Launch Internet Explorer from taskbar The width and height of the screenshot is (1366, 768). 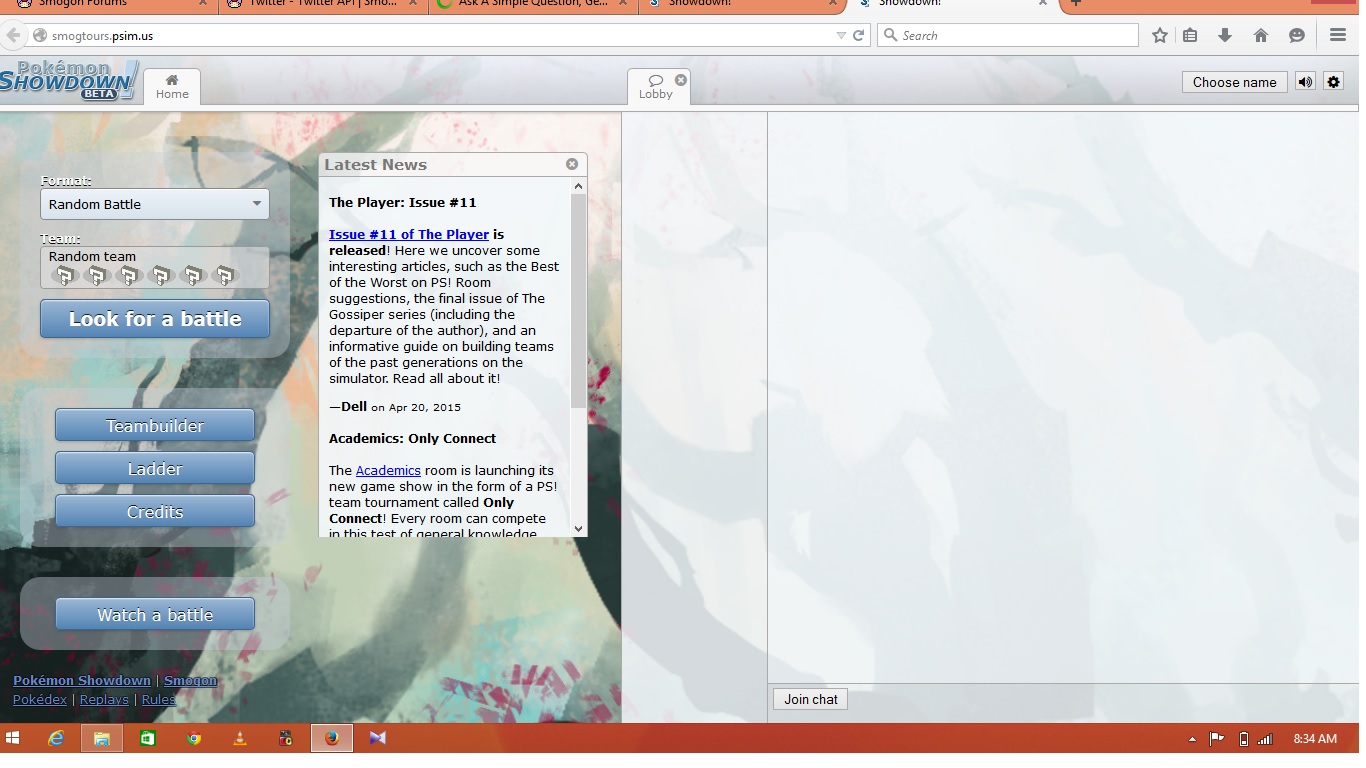pyautogui.click(x=56, y=738)
